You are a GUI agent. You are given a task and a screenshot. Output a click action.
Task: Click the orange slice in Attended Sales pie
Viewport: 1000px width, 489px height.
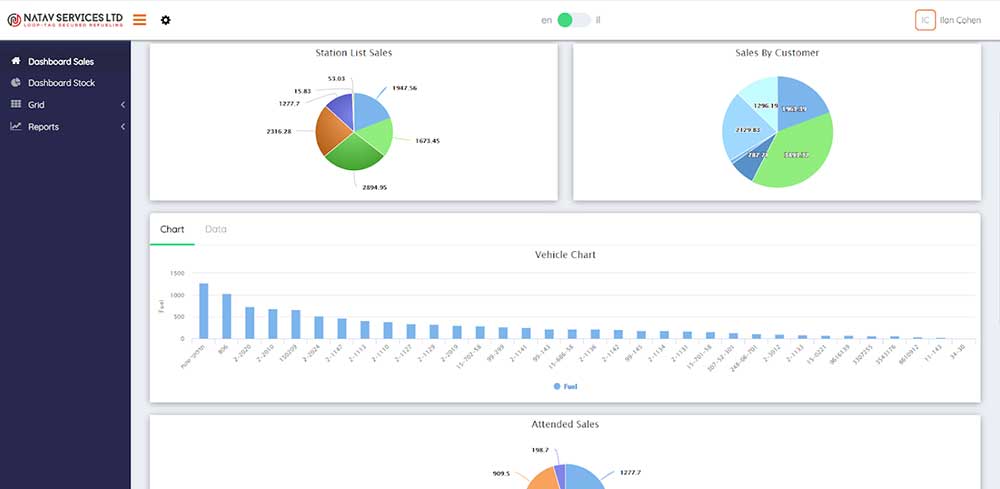pyautogui.click(x=543, y=479)
